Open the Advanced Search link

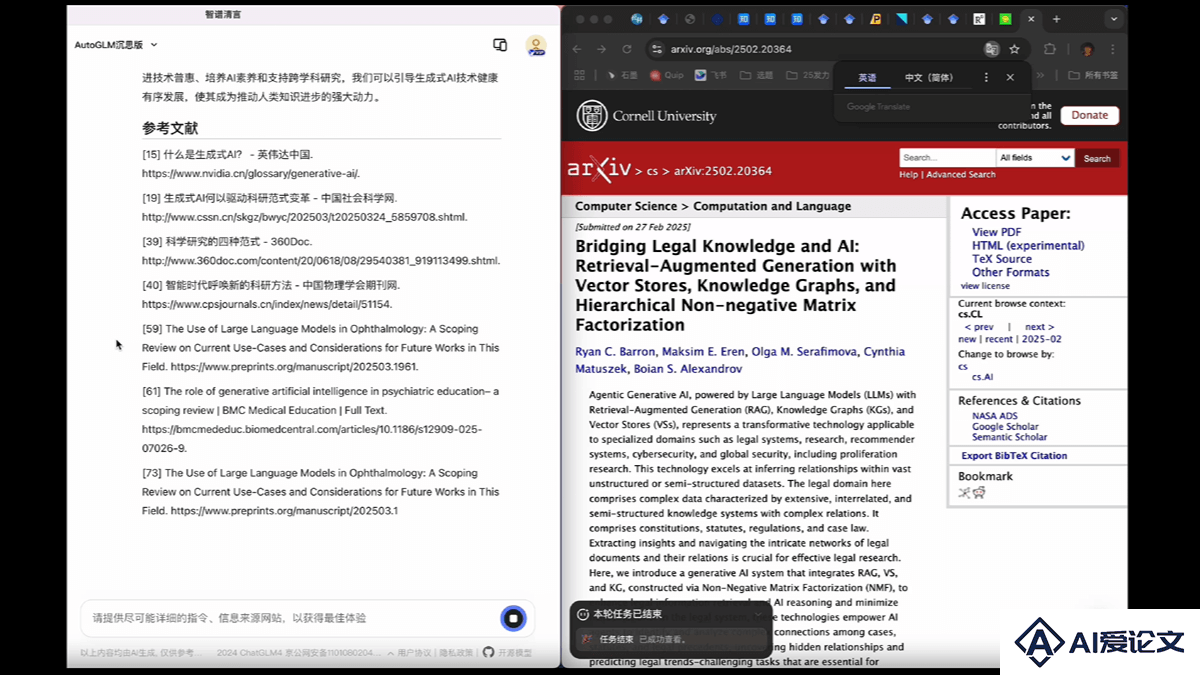[x=961, y=175]
